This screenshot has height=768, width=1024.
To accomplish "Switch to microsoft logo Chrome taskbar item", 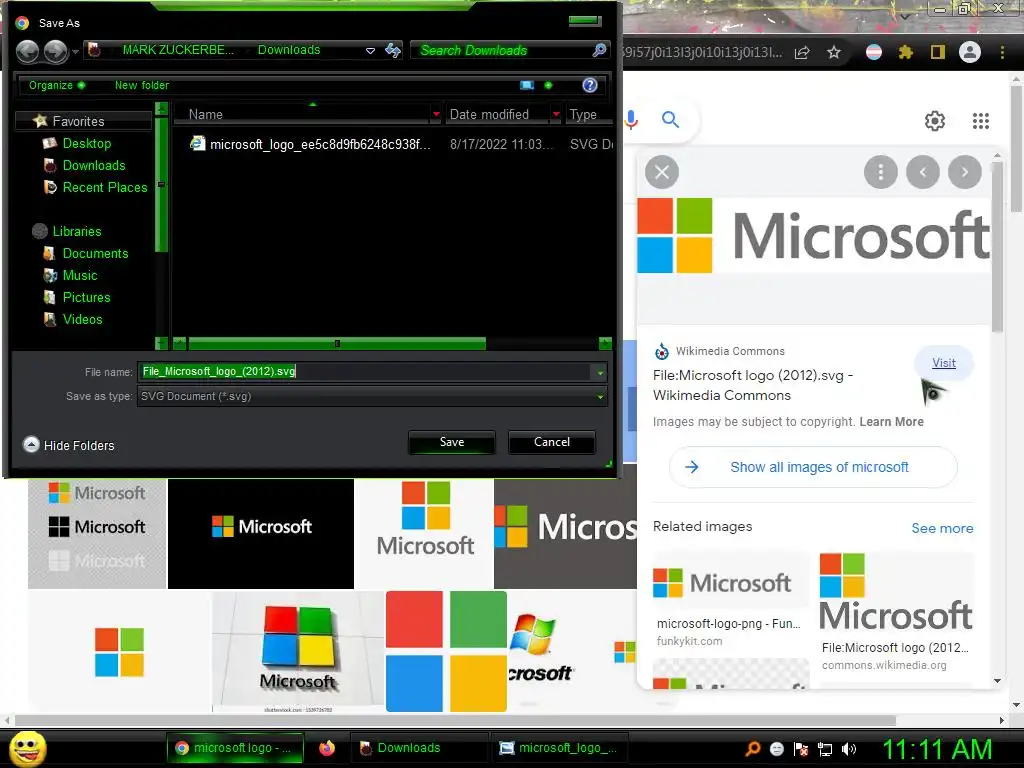I will tap(234, 748).
